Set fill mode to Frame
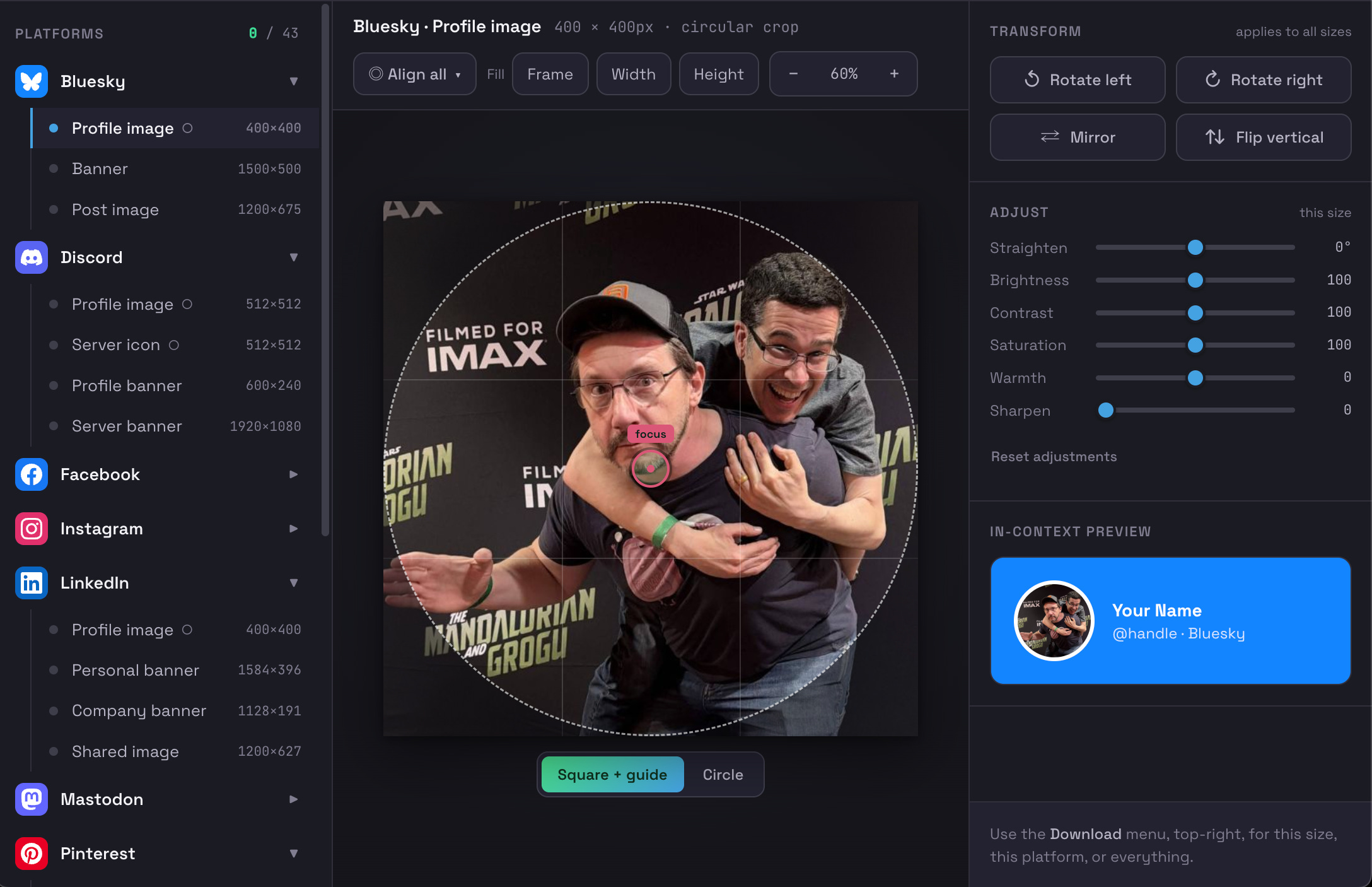Viewport: 1372px width, 887px height. pyautogui.click(x=550, y=74)
